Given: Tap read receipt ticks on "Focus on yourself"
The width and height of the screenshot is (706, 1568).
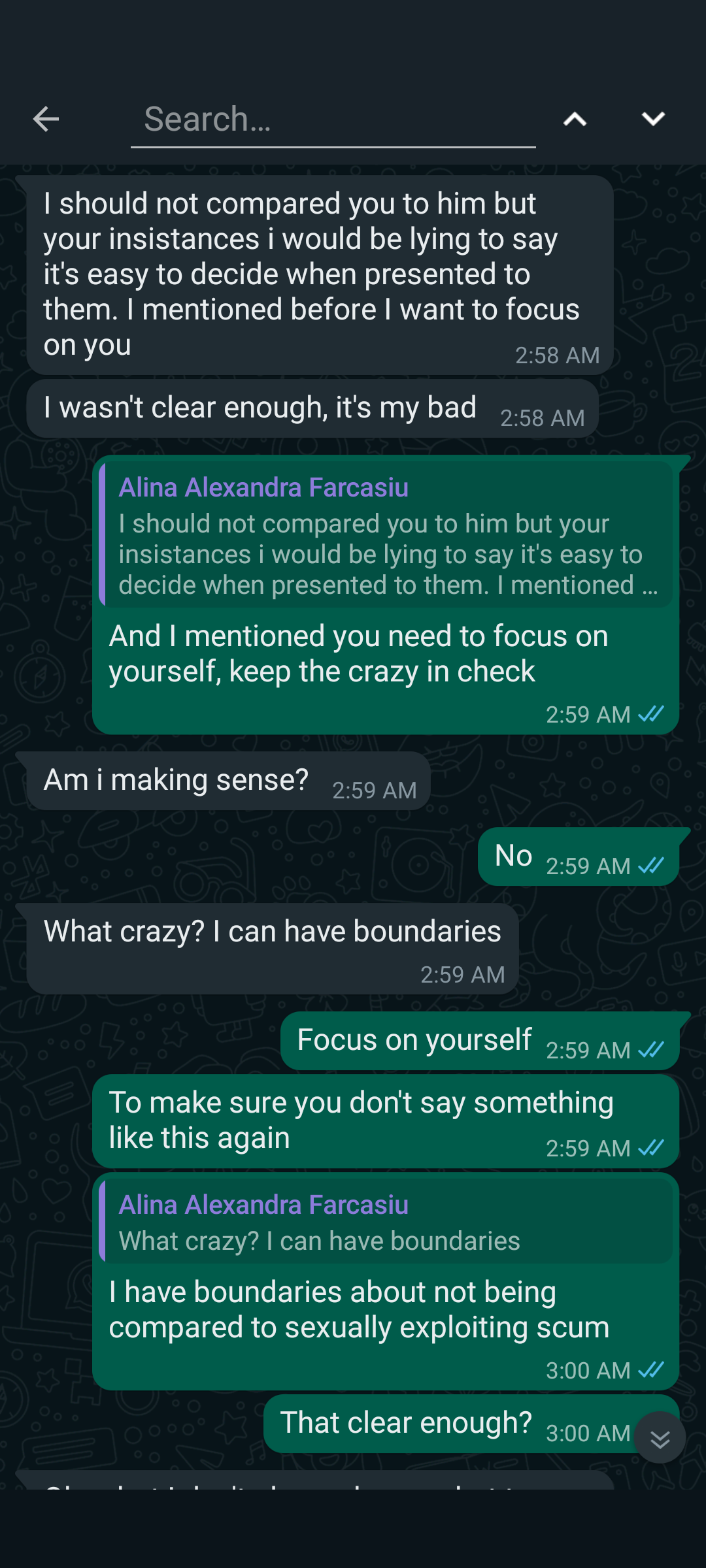Looking at the screenshot, I should coord(651,1050).
